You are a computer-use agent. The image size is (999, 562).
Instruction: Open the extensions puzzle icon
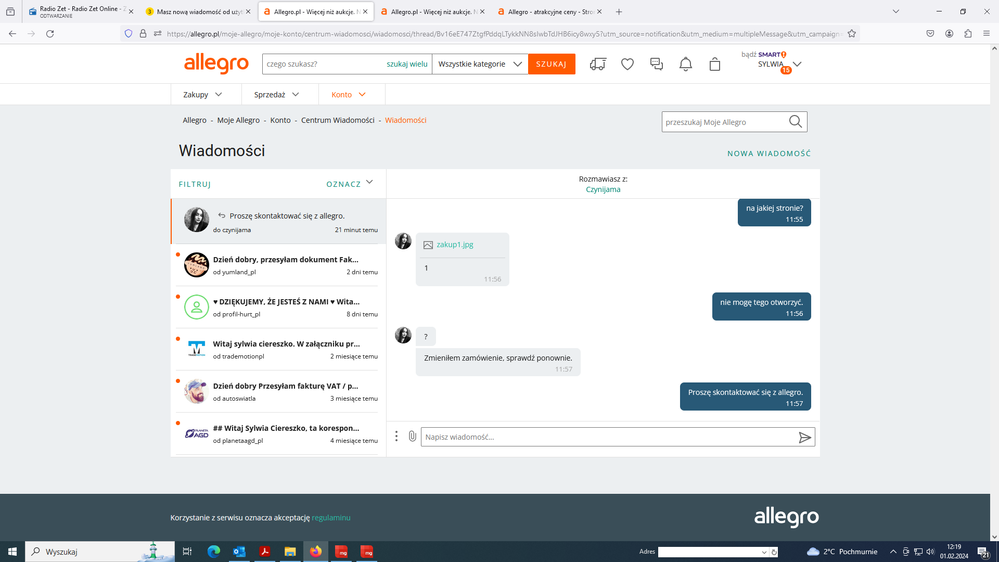(968, 34)
